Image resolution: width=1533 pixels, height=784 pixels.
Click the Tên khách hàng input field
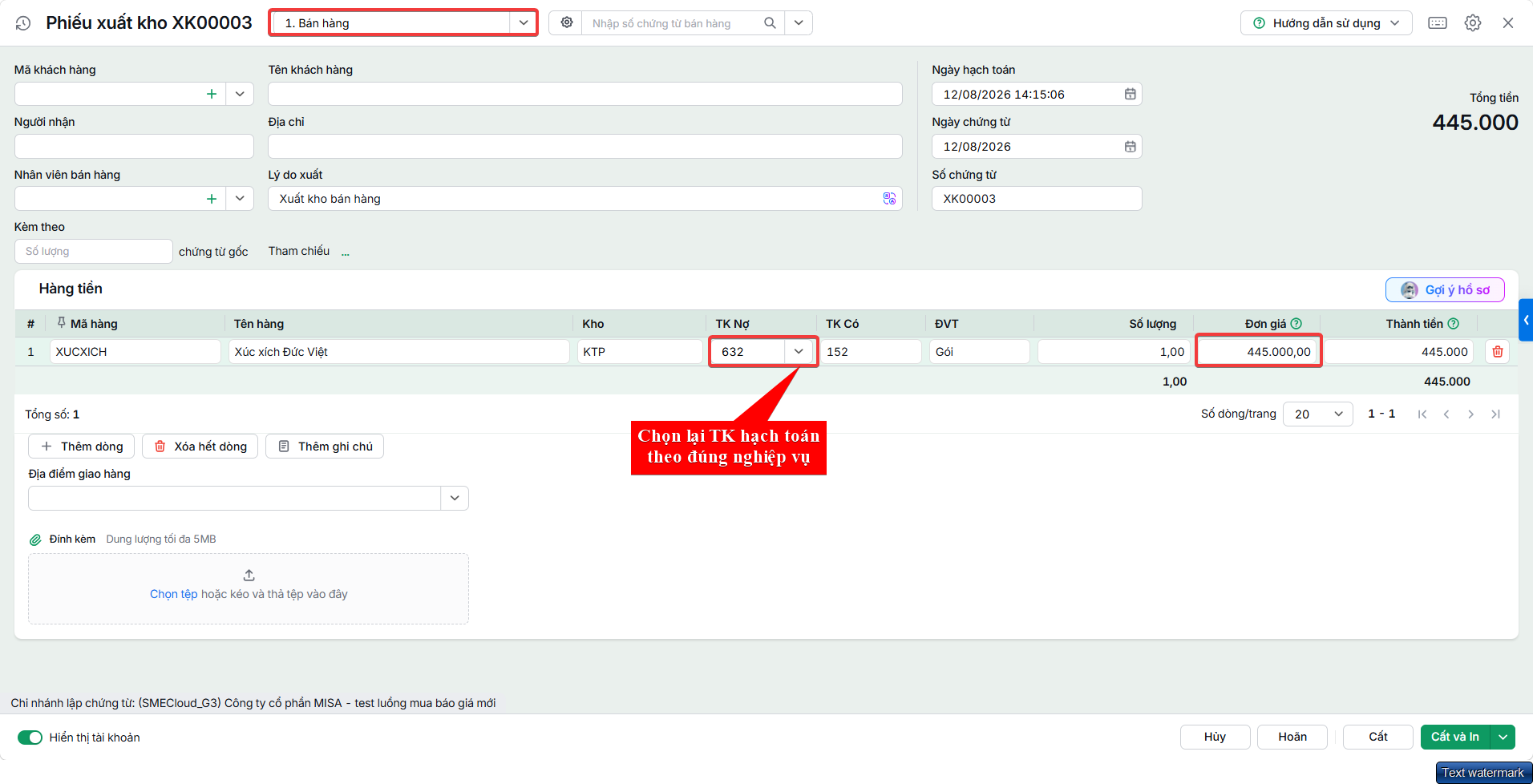pyautogui.click(x=585, y=94)
